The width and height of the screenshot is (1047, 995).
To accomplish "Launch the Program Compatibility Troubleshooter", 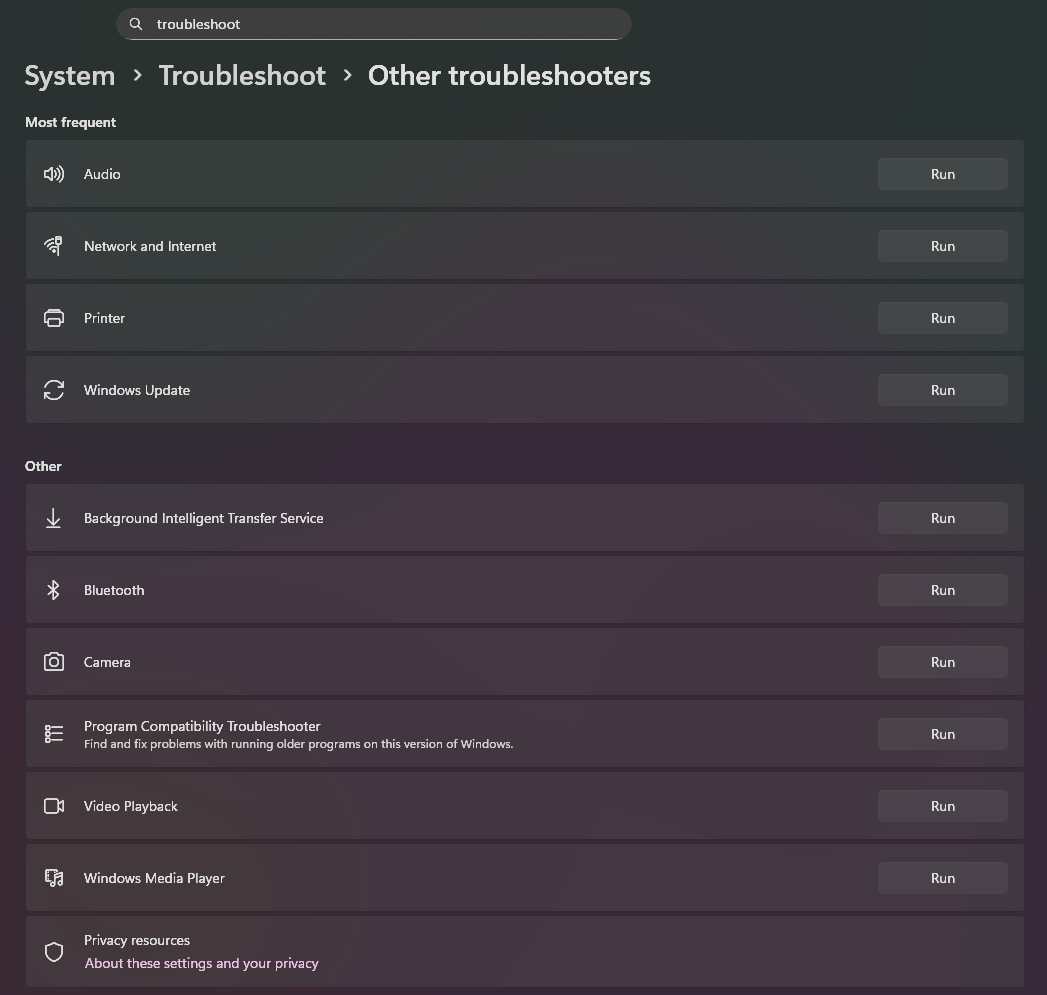I will point(942,734).
